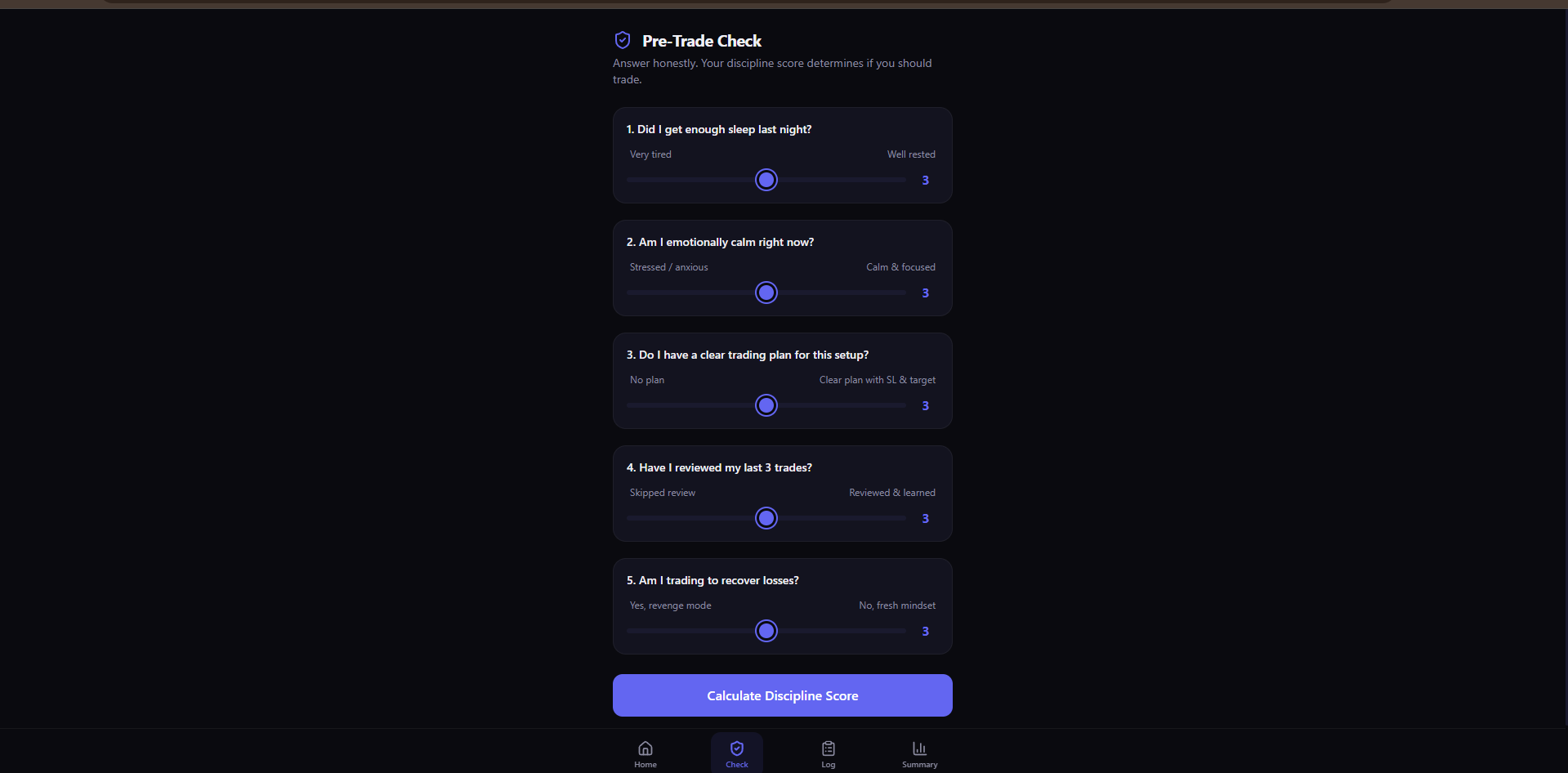
Task: Set review slider toward Skipped review end
Action: (638, 518)
